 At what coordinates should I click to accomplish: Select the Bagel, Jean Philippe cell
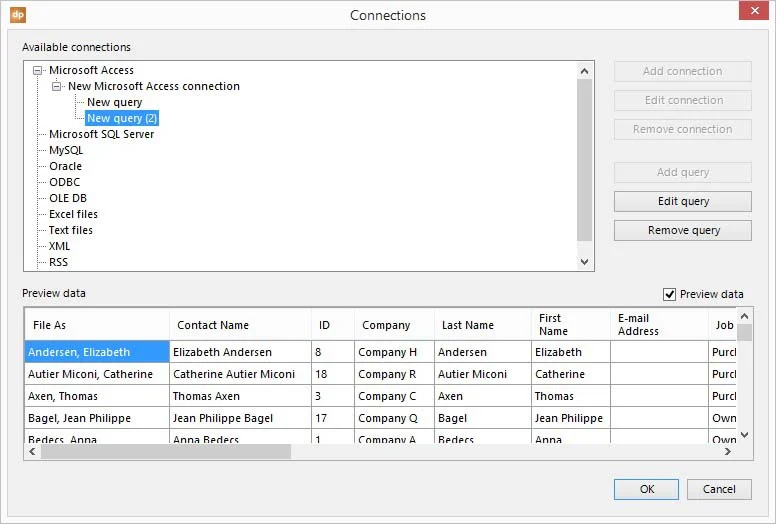tap(97, 418)
